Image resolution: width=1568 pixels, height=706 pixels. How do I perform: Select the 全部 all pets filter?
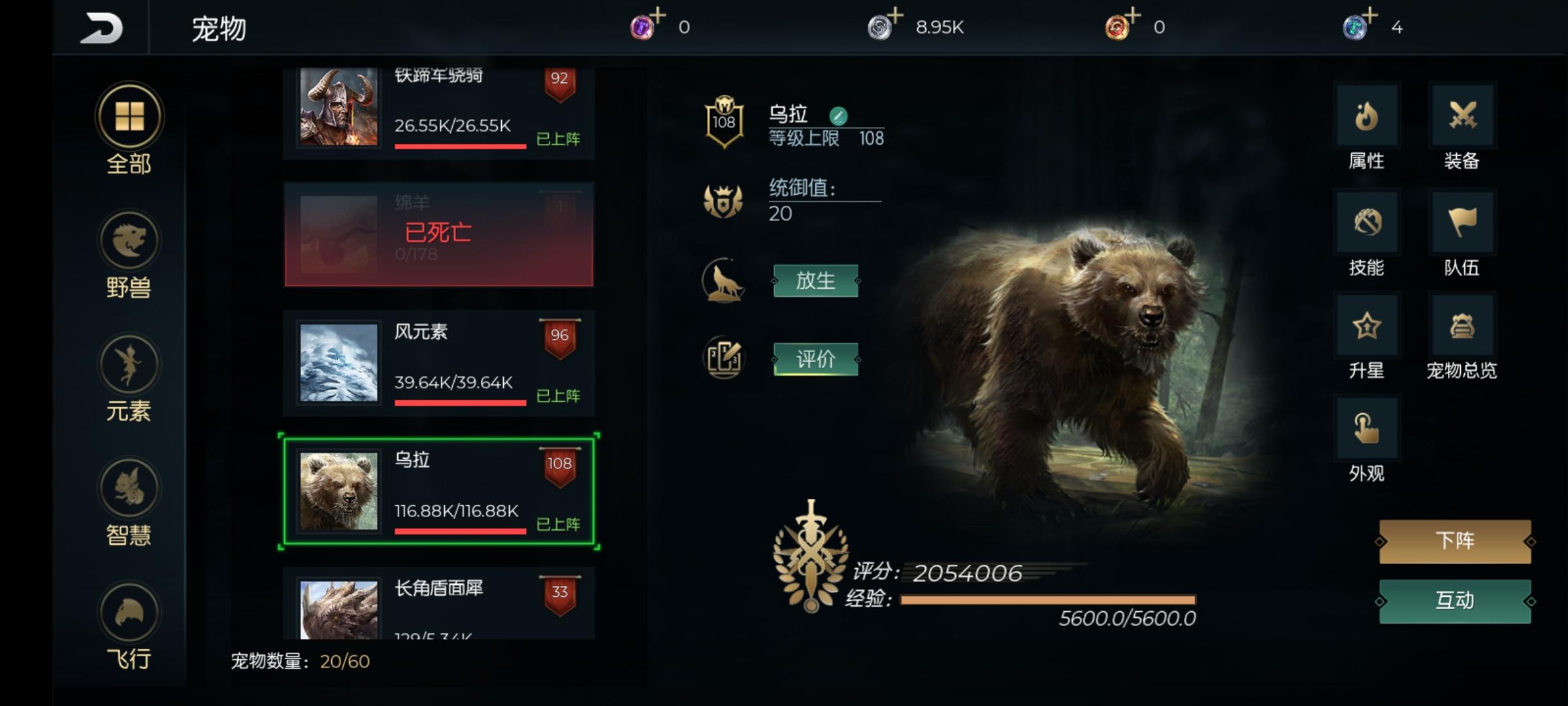pos(129,129)
